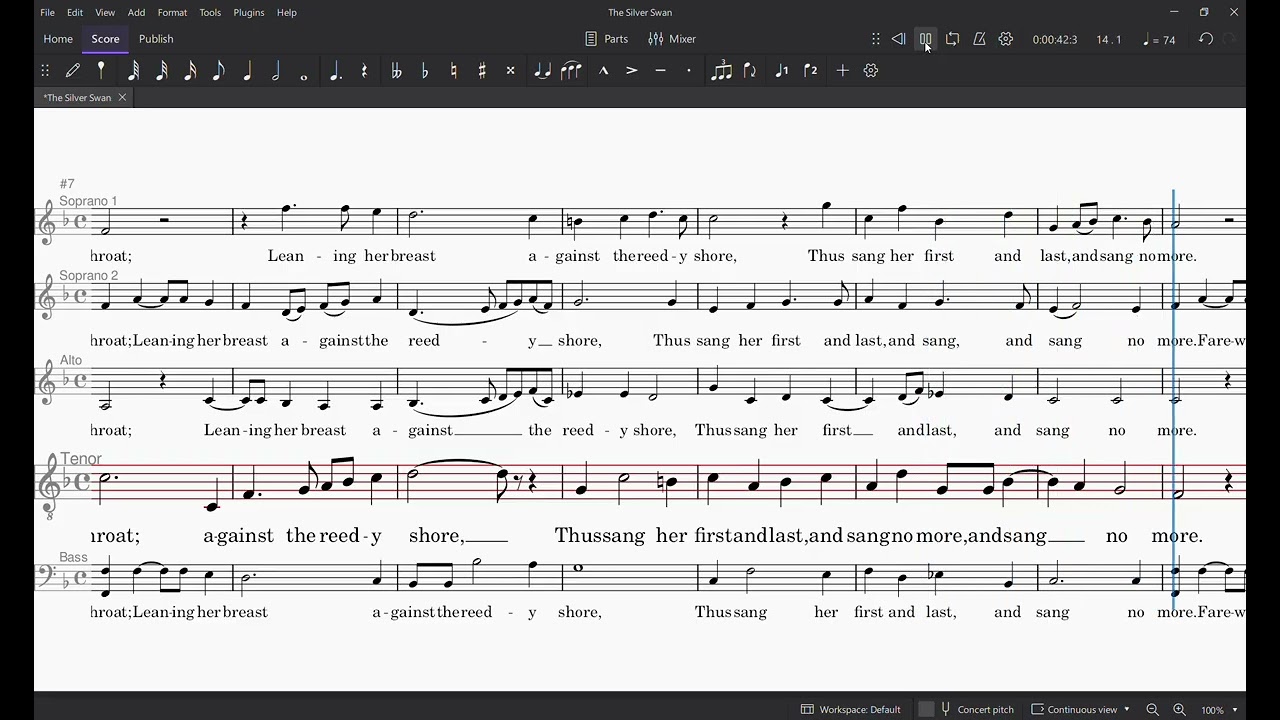Add a slur to selected notes
Image resolution: width=1280 pixels, height=720 pixels.
(571, 71)
